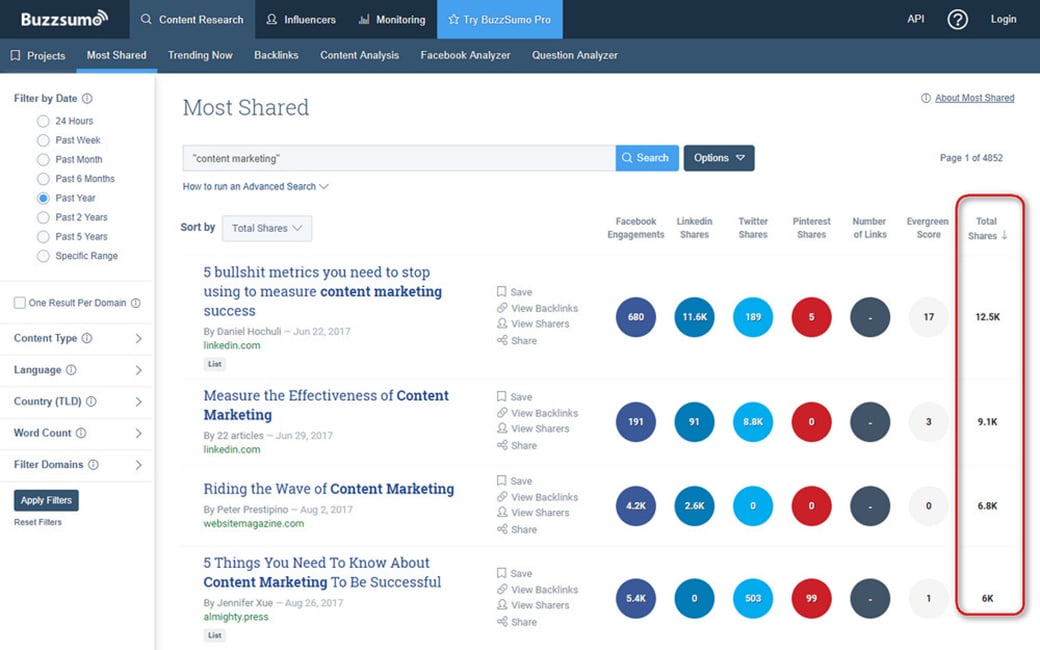Open the Influencers top menu tab
1040x650 pixels.
[x=300, y=19]
